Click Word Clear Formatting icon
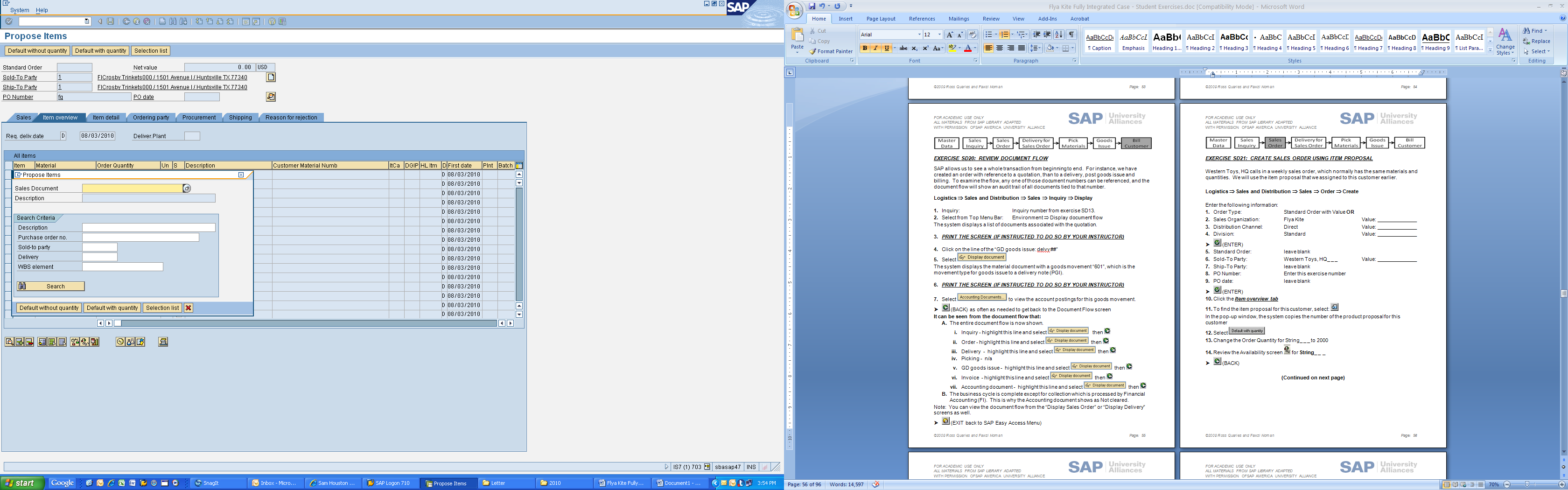The image size is (1568, 490). [x=973, y=35]
